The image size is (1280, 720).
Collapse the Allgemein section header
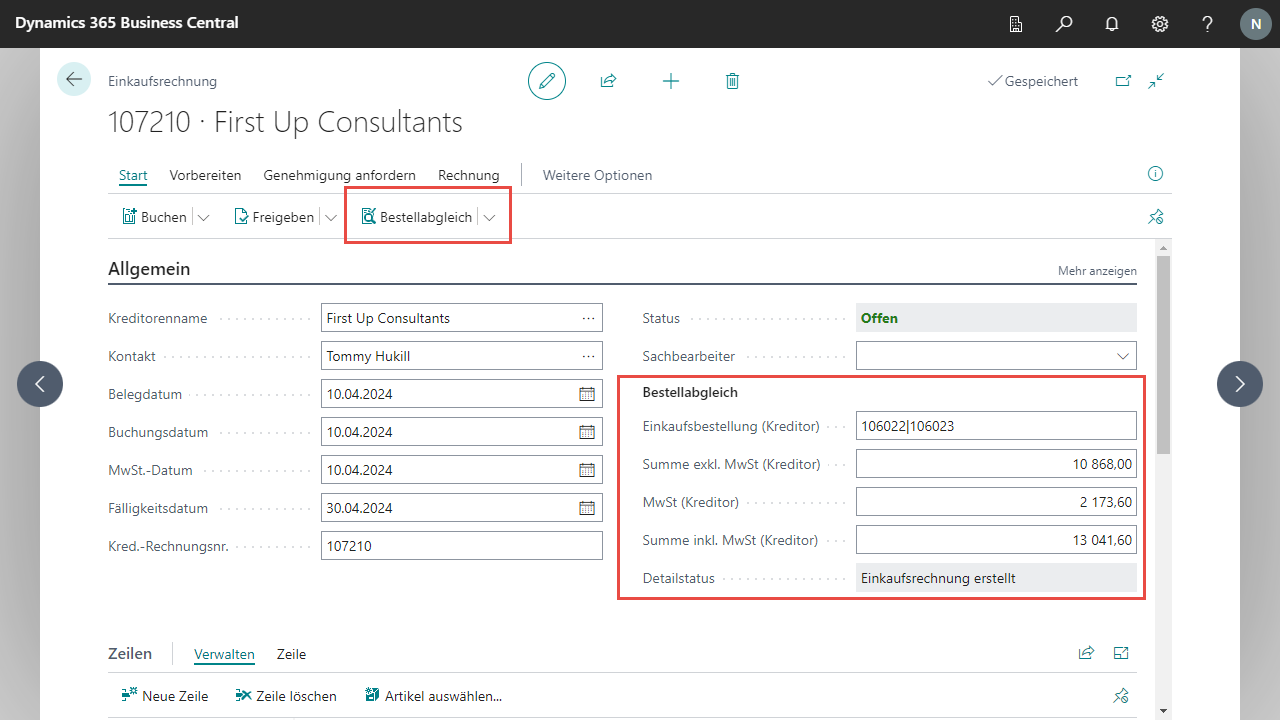(149, 269)
